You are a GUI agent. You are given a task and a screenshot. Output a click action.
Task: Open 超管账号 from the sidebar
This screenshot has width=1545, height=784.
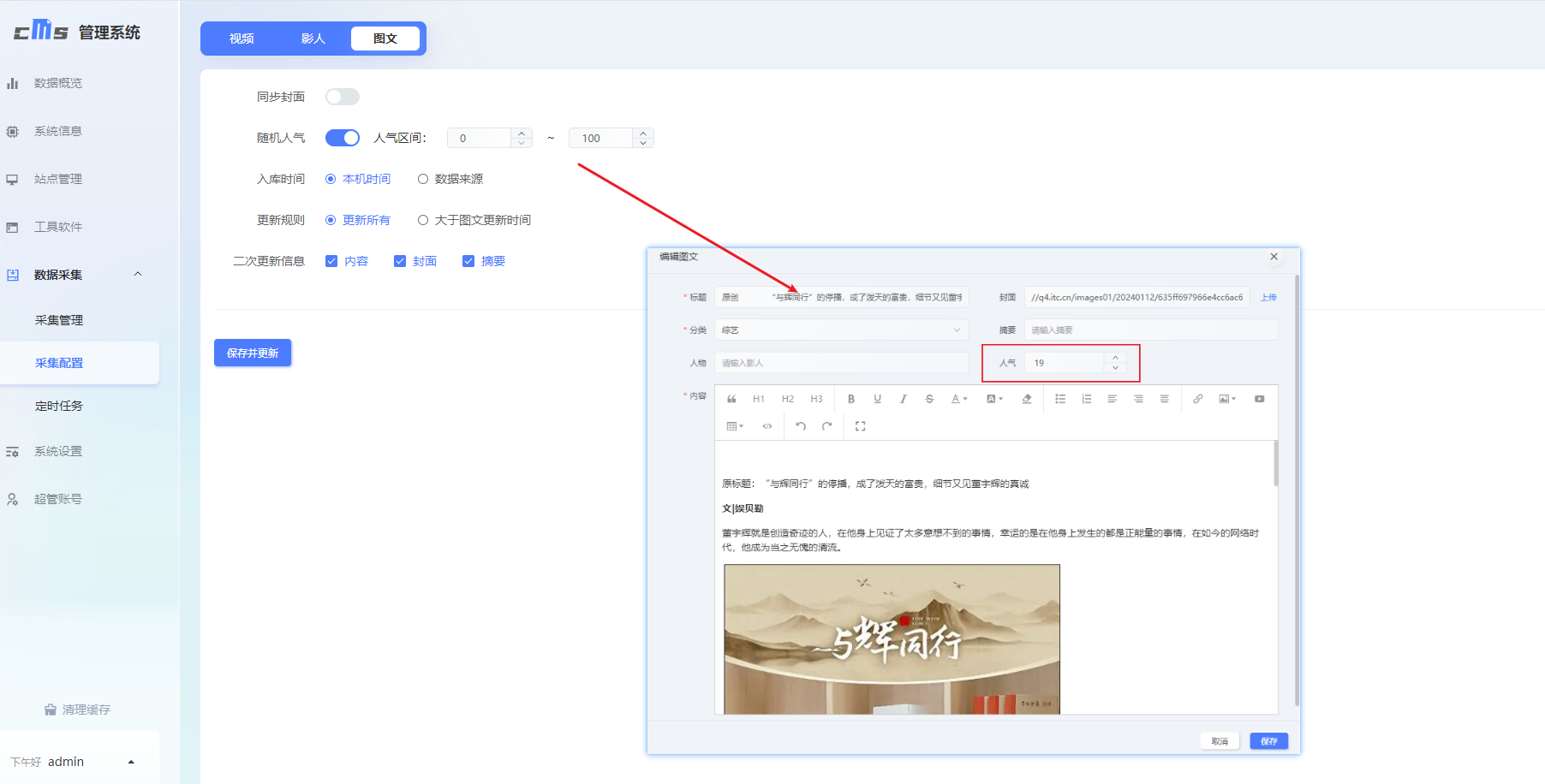[x=58, y=499]
